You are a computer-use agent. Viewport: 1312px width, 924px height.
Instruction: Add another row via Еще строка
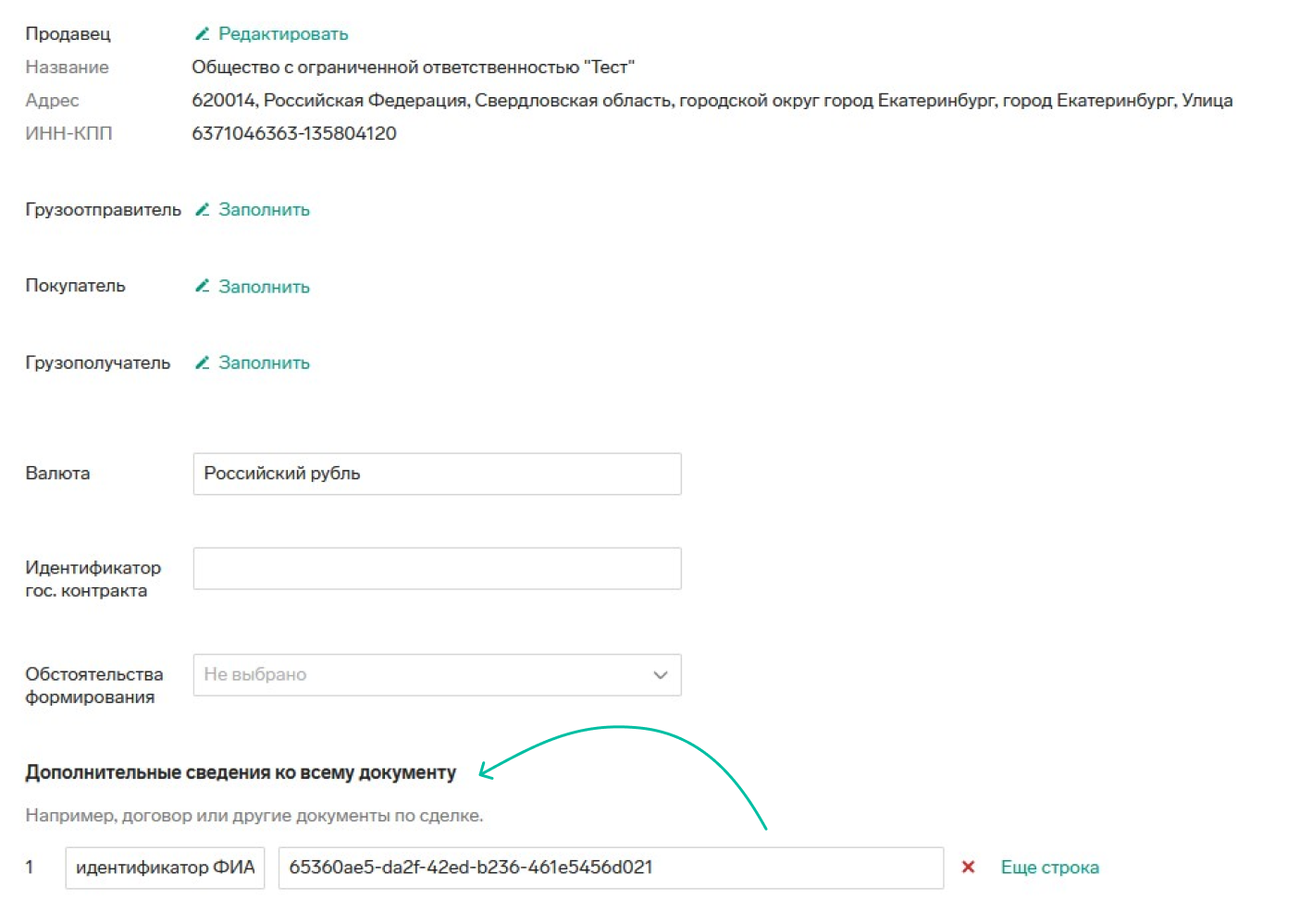pos(1049,868)
